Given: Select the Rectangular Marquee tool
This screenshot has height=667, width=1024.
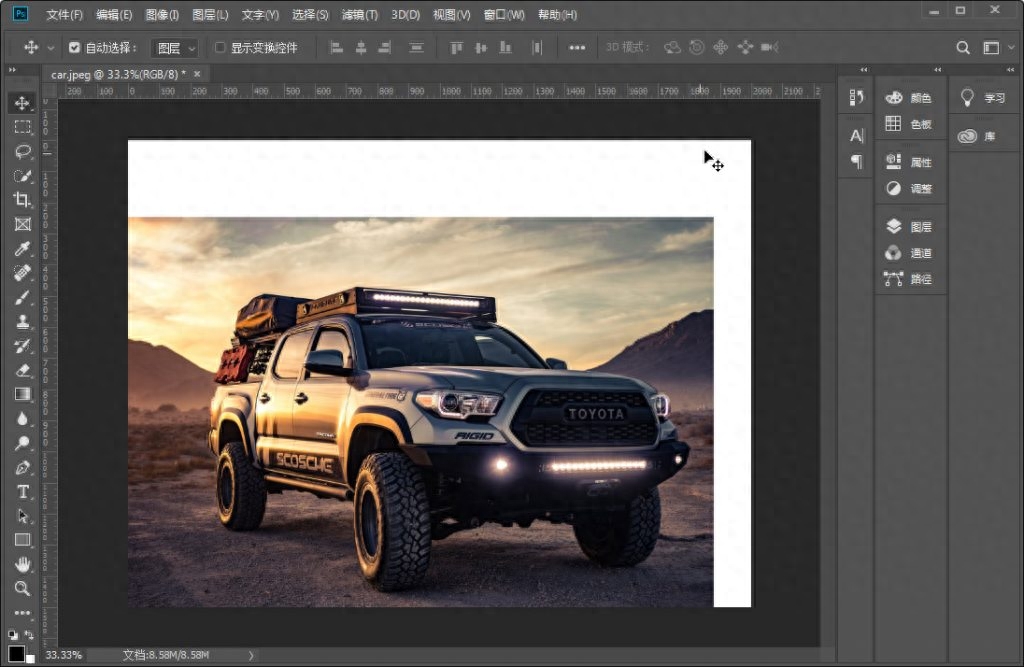Looking at the screenshot, I should coord(22,127).
